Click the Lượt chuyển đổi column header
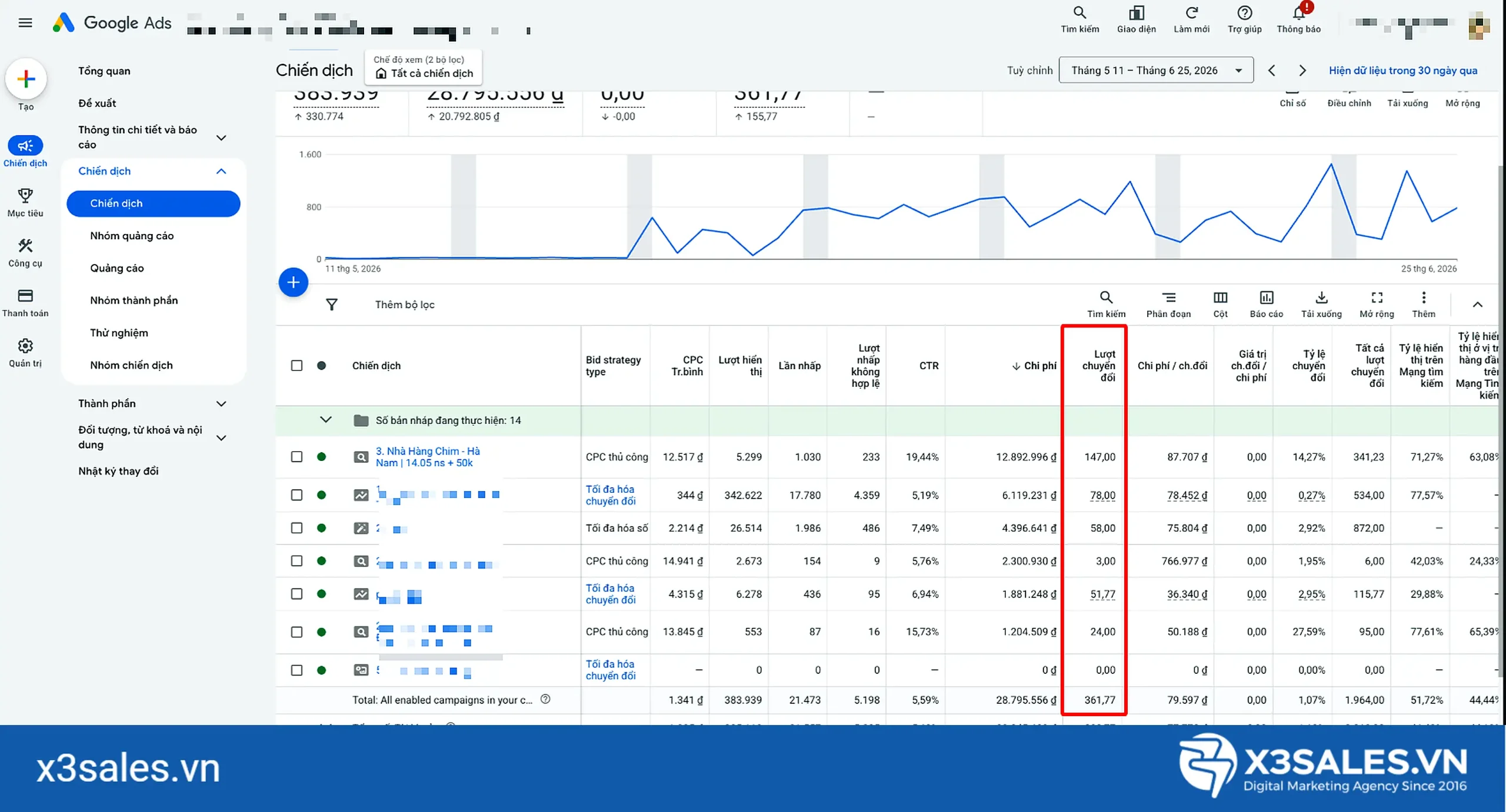1506x812 pixels. (1098, 366)
